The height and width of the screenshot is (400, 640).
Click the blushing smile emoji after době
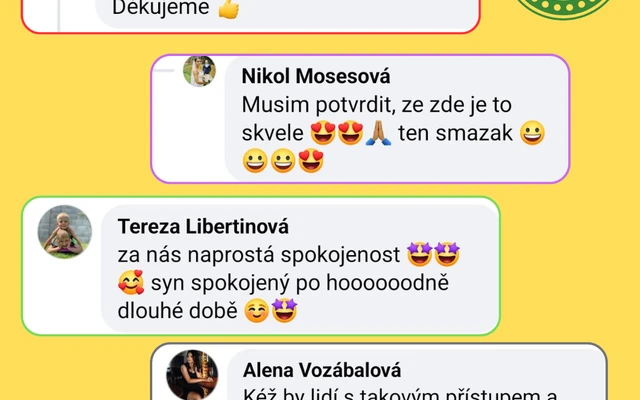pyautogui.click(x=256, y=311)
